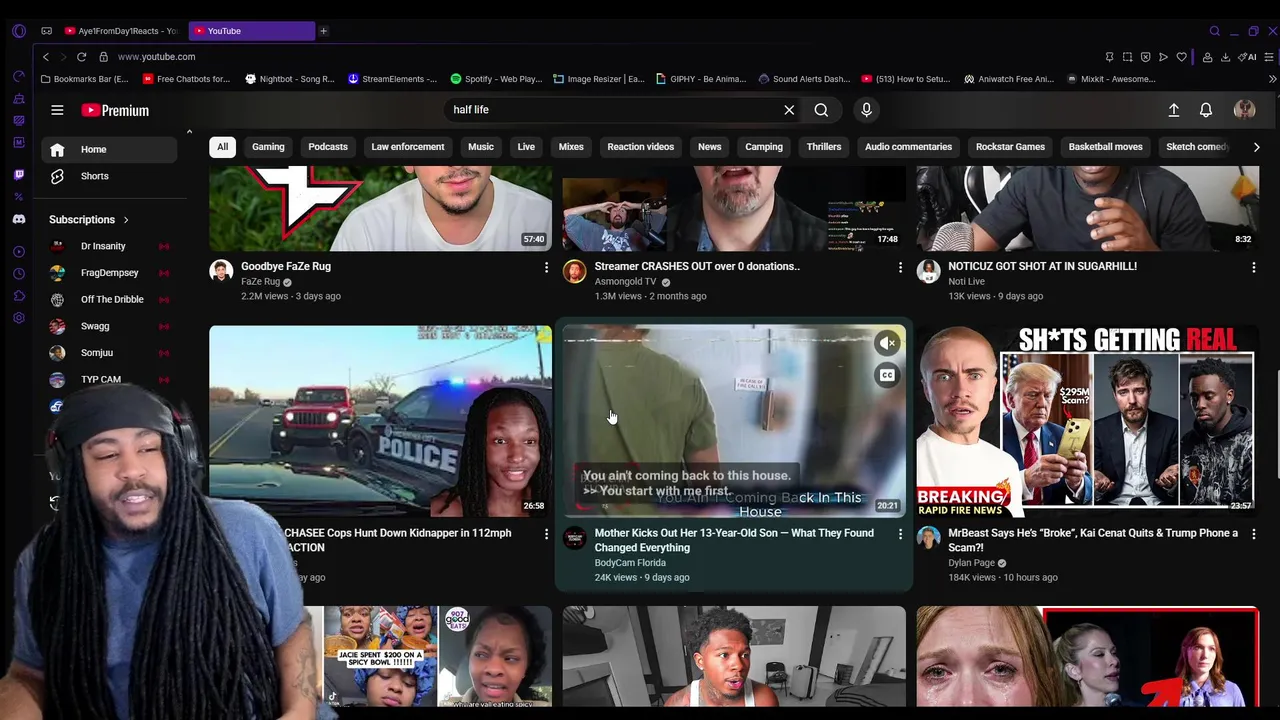Screen dimensions: 1280x720
Task: Open the Bookmarks Bar folder
Action: [85, 79]
